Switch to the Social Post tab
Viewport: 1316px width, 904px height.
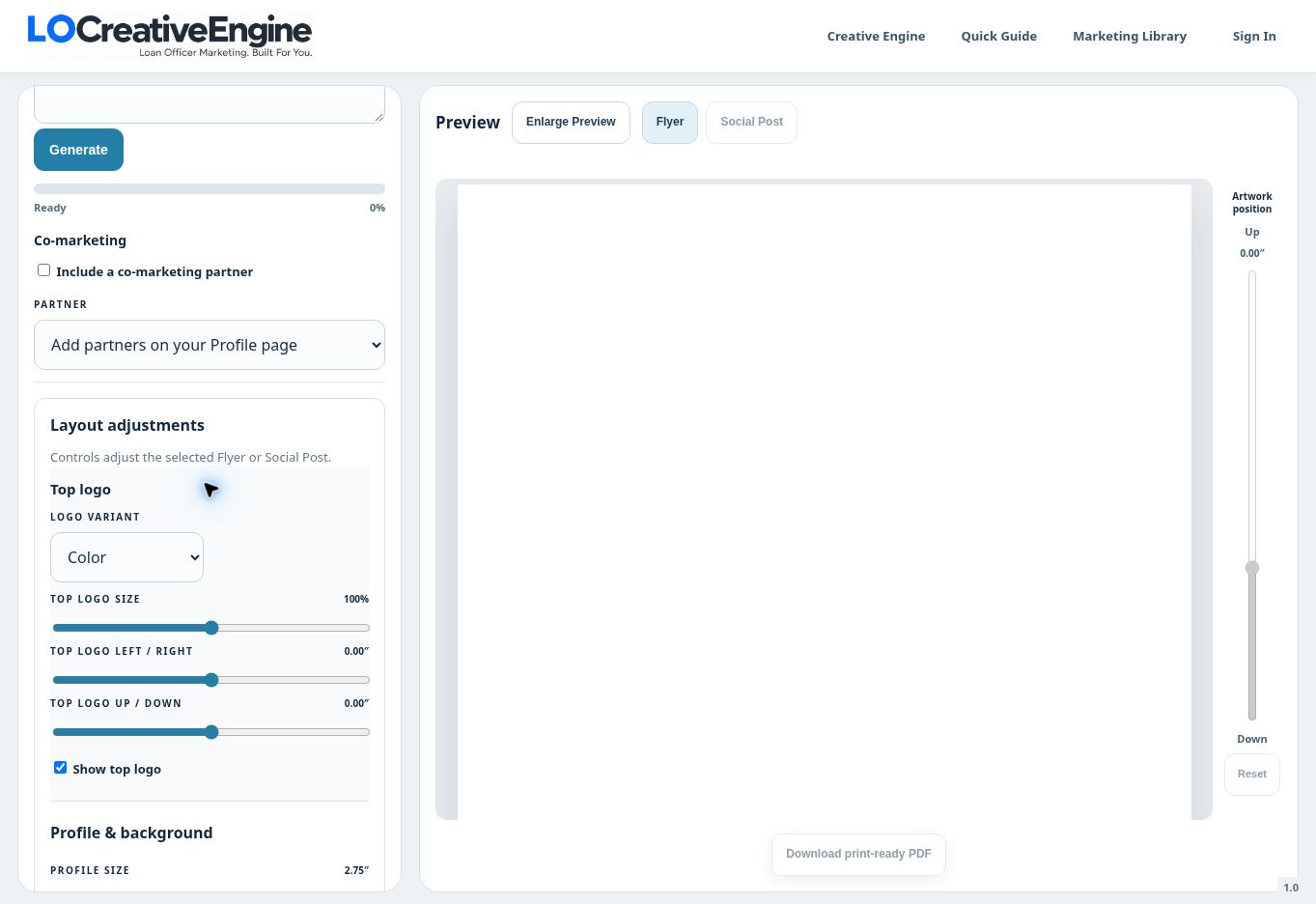pos(751,123)
